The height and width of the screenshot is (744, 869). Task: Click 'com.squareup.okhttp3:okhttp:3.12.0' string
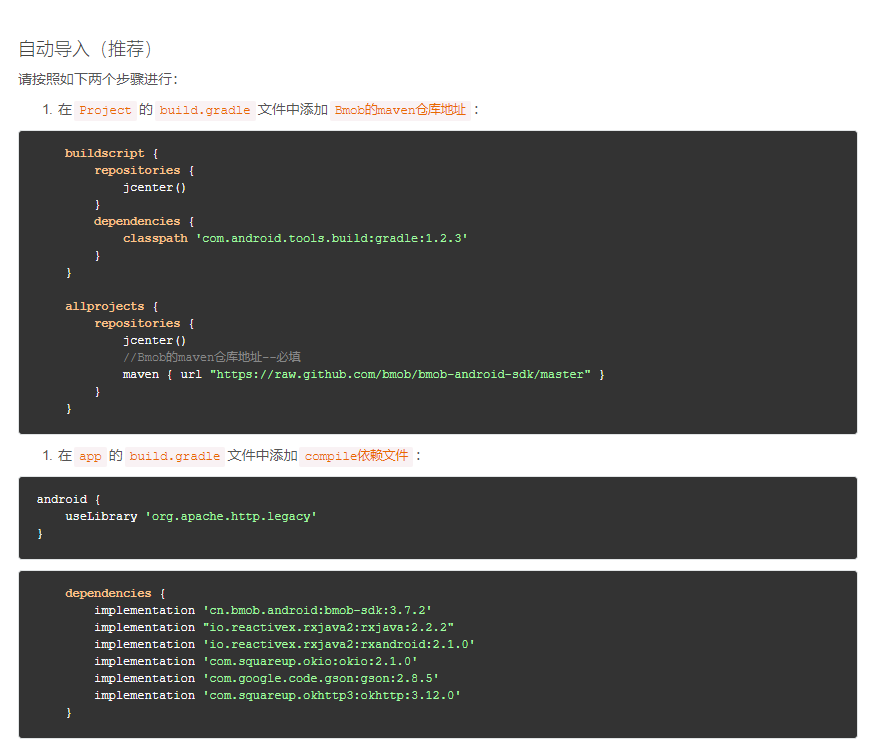(331, 696)
